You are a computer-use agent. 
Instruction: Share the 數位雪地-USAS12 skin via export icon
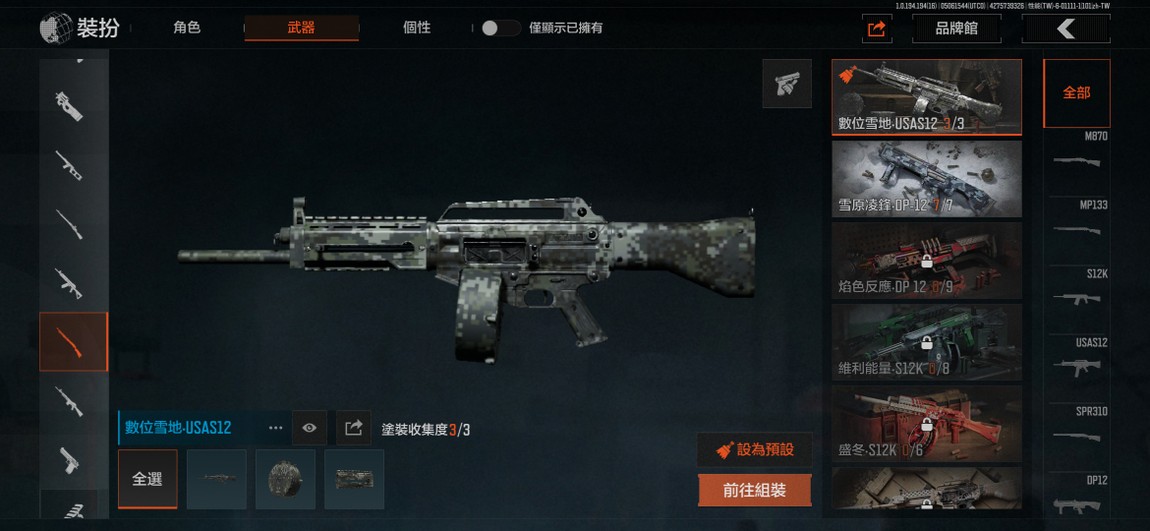pos(354,428)
